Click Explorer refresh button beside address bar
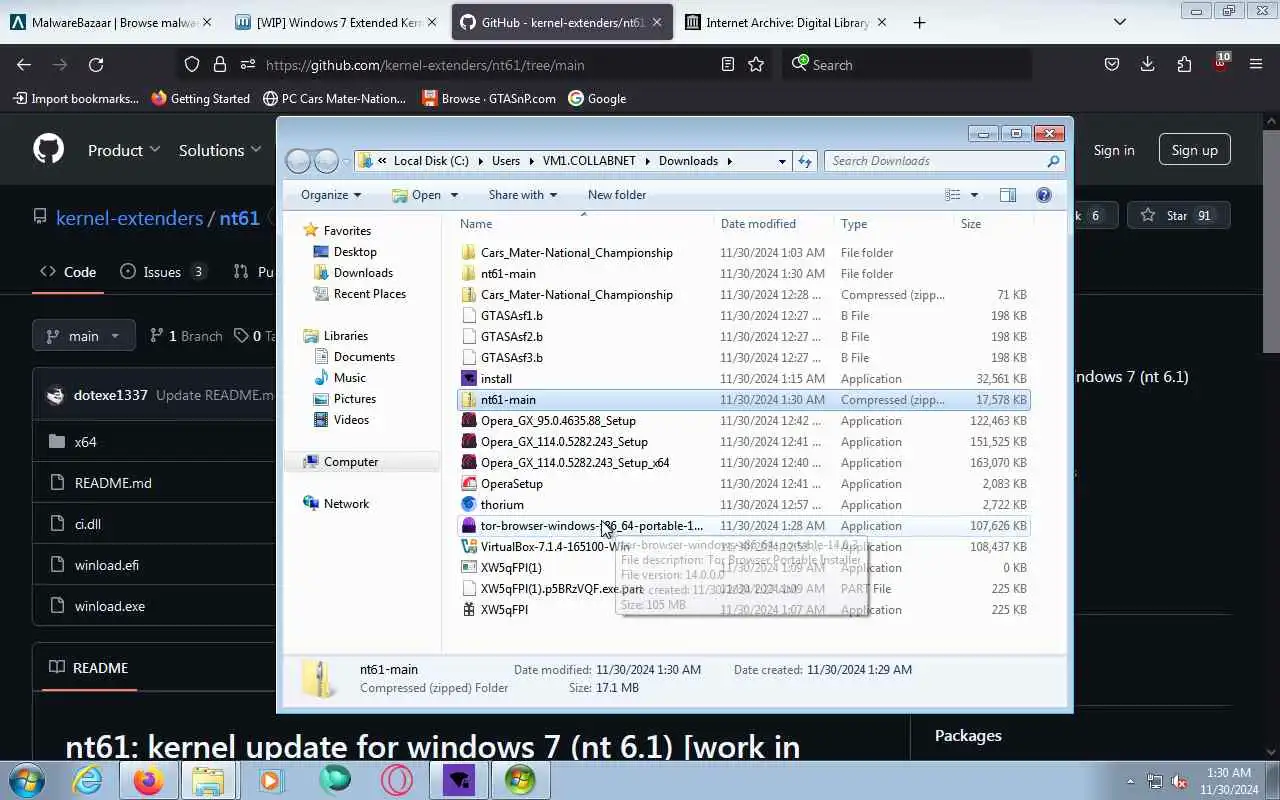The image size is (1280, 800). (x=805, y=161)
